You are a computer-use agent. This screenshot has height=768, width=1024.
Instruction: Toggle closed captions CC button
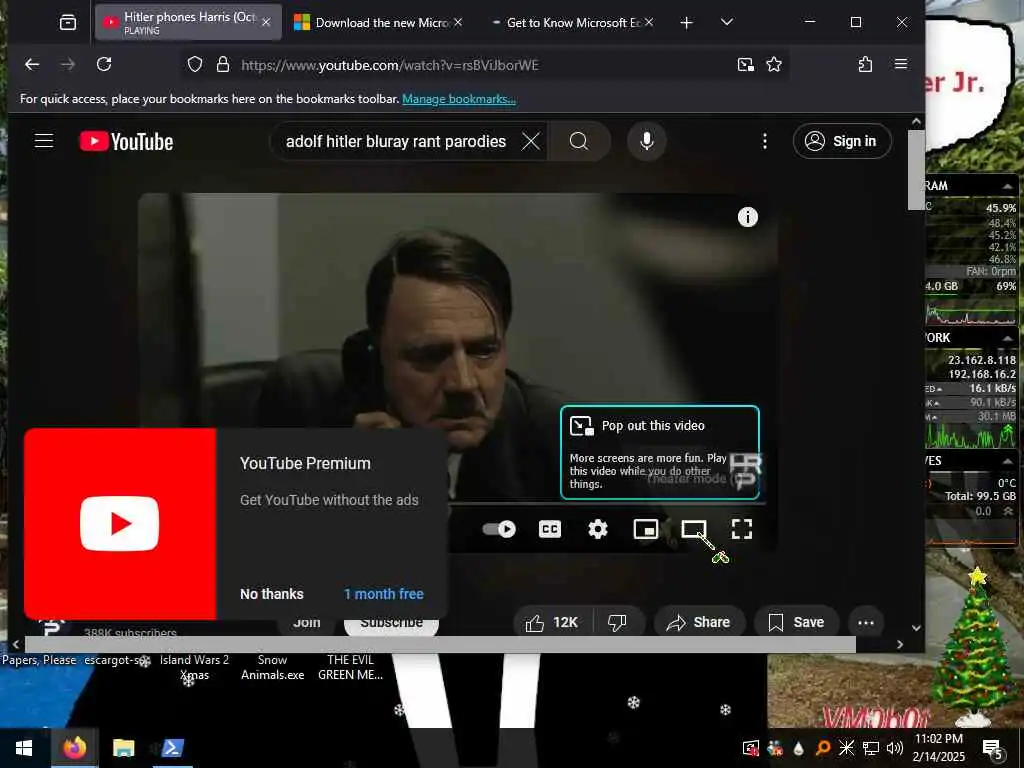point(549,529)
